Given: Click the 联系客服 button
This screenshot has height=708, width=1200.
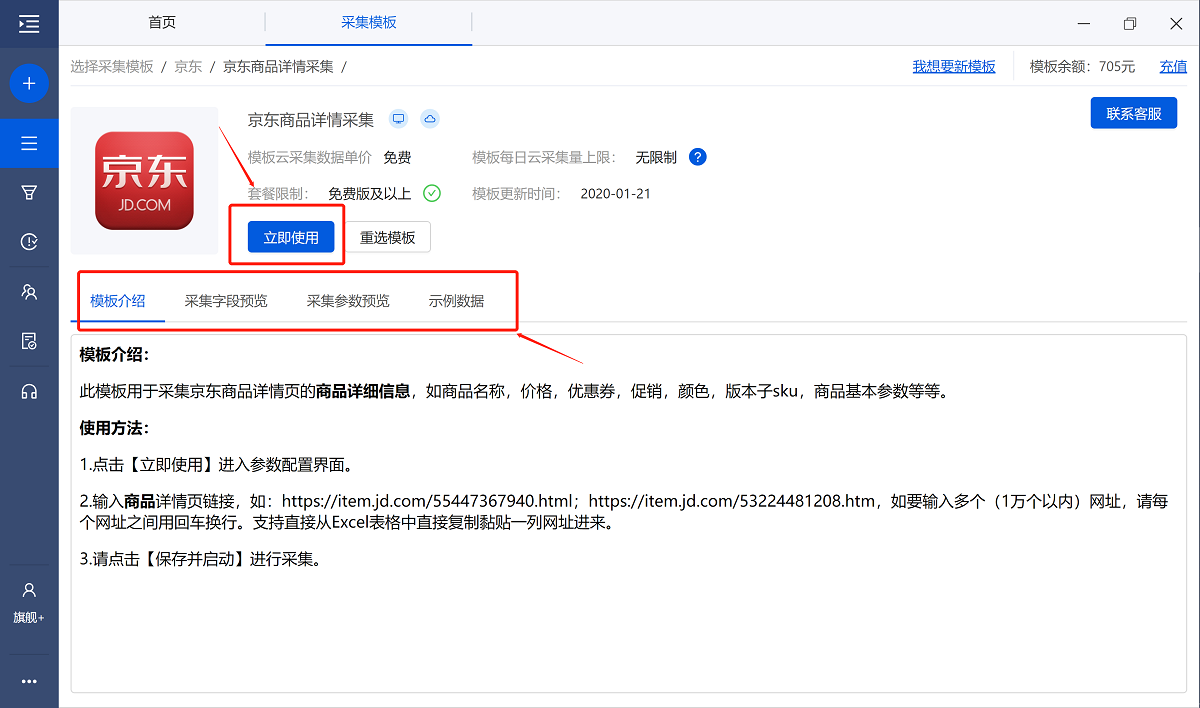Looking at the screenshot, I should click(1134, 113).
